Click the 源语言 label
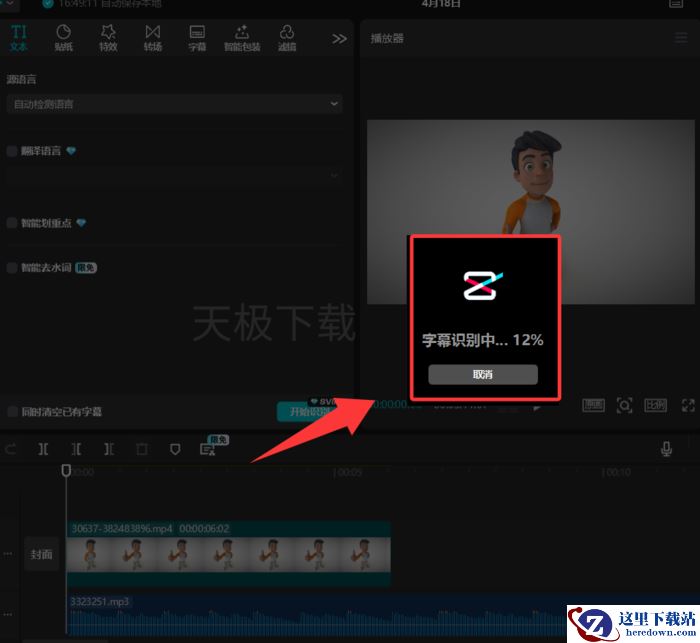The width and height of the screenshot is (700, 643). (21, 79)
